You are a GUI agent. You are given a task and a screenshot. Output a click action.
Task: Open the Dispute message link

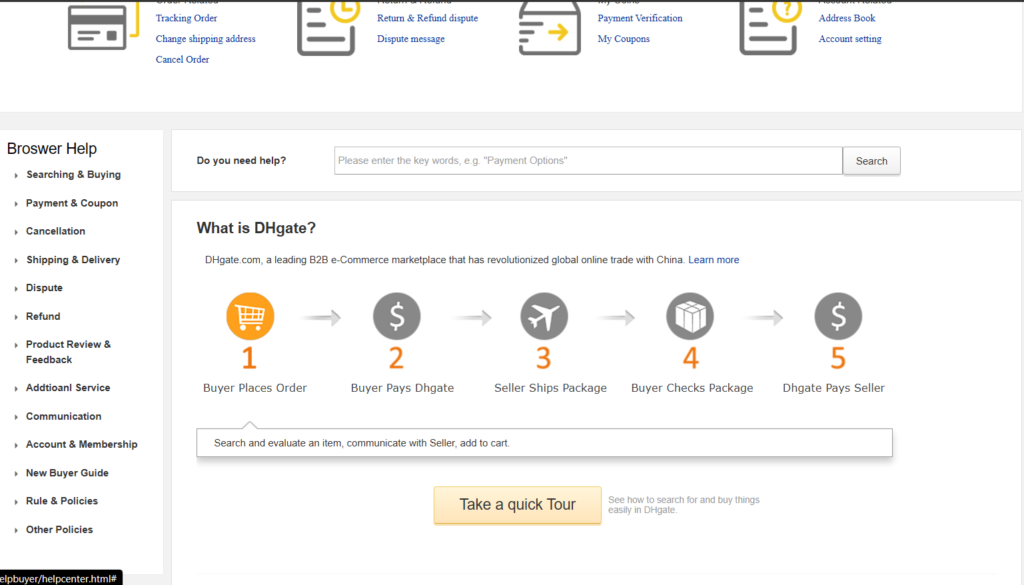(411, 39)
